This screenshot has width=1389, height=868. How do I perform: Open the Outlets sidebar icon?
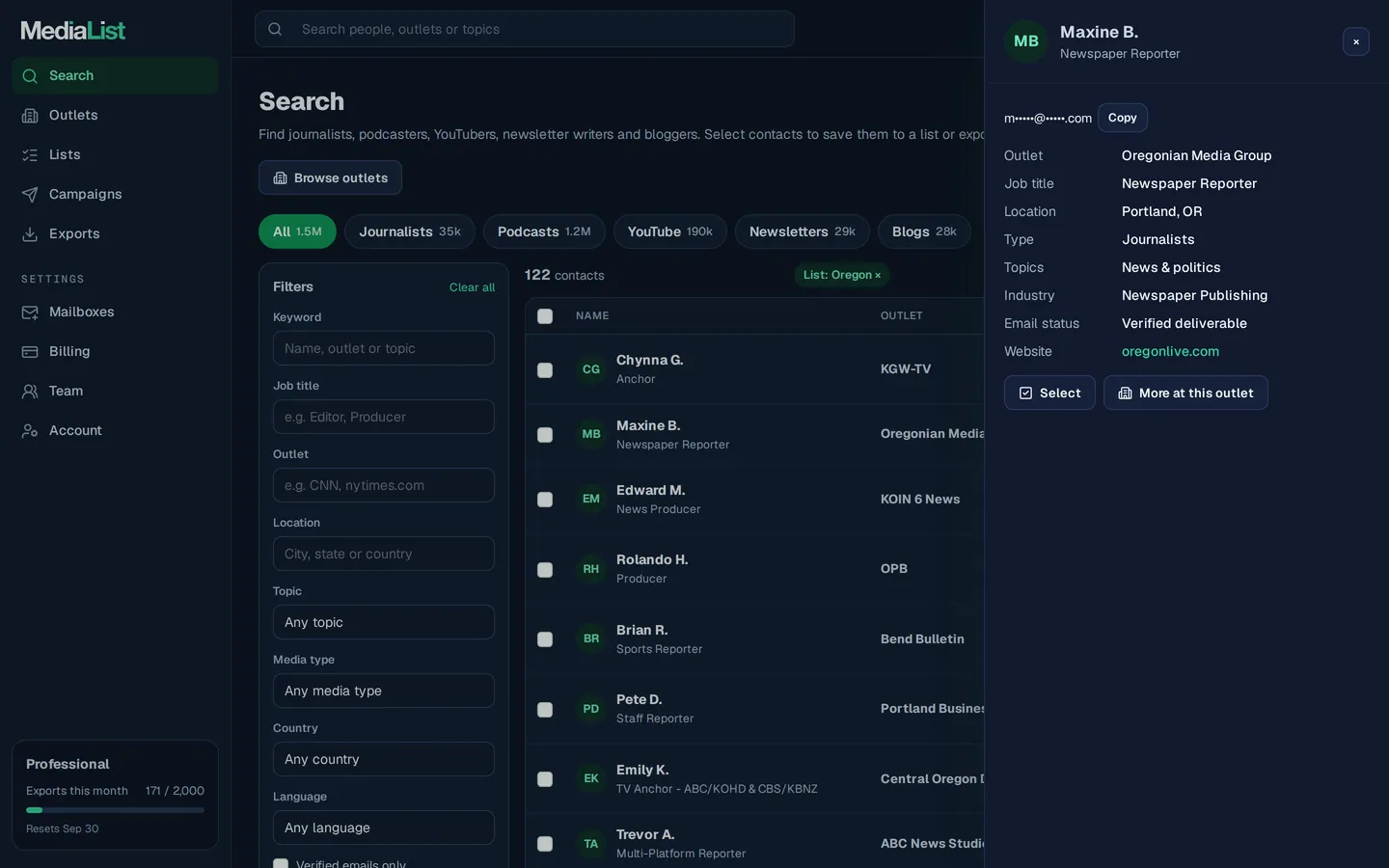click(x=30, y=116)
